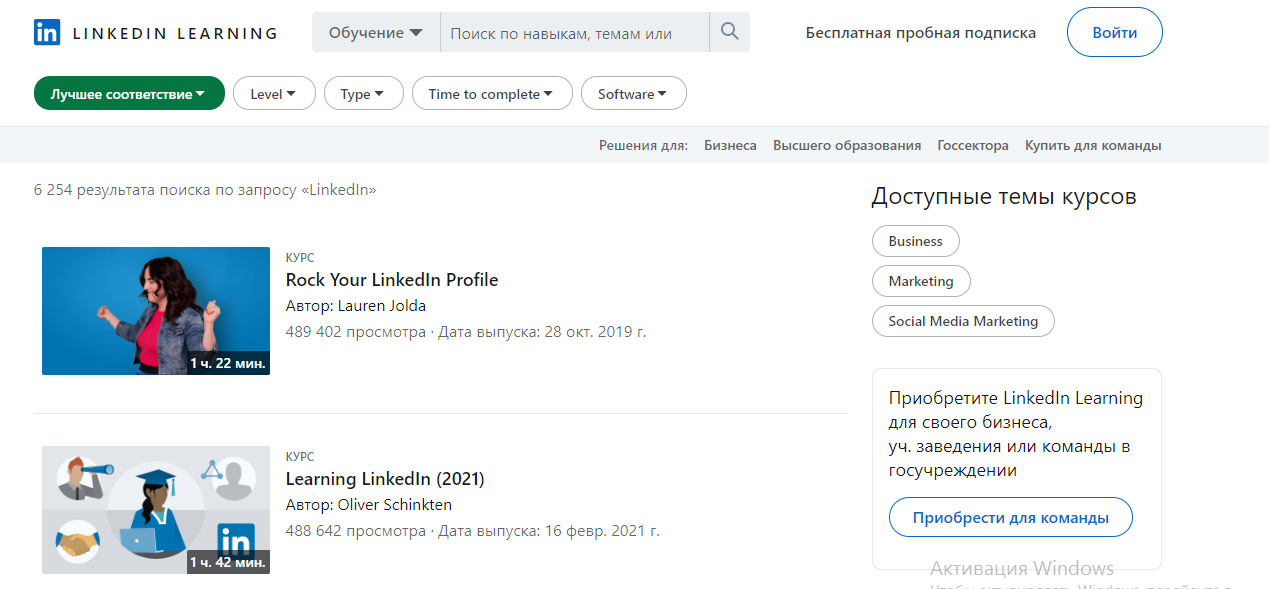Open the Обучение dropdown in search bar
Screen dimensions: 1269x589
coord(376,33)
